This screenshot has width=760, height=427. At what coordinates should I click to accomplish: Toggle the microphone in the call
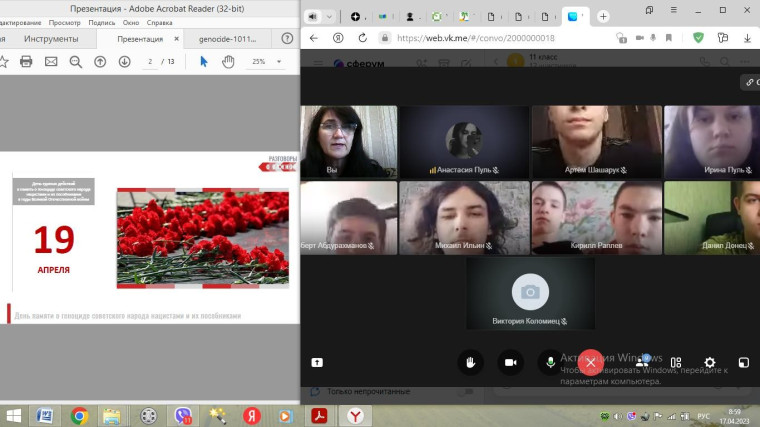tap(550, 363)
